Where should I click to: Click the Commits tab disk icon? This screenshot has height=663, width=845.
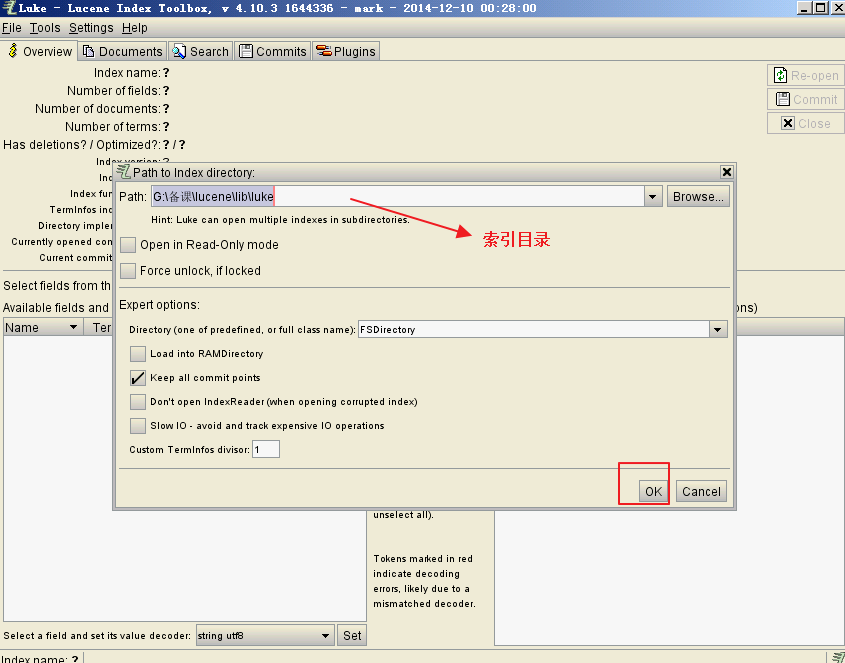tap(246, 51)
